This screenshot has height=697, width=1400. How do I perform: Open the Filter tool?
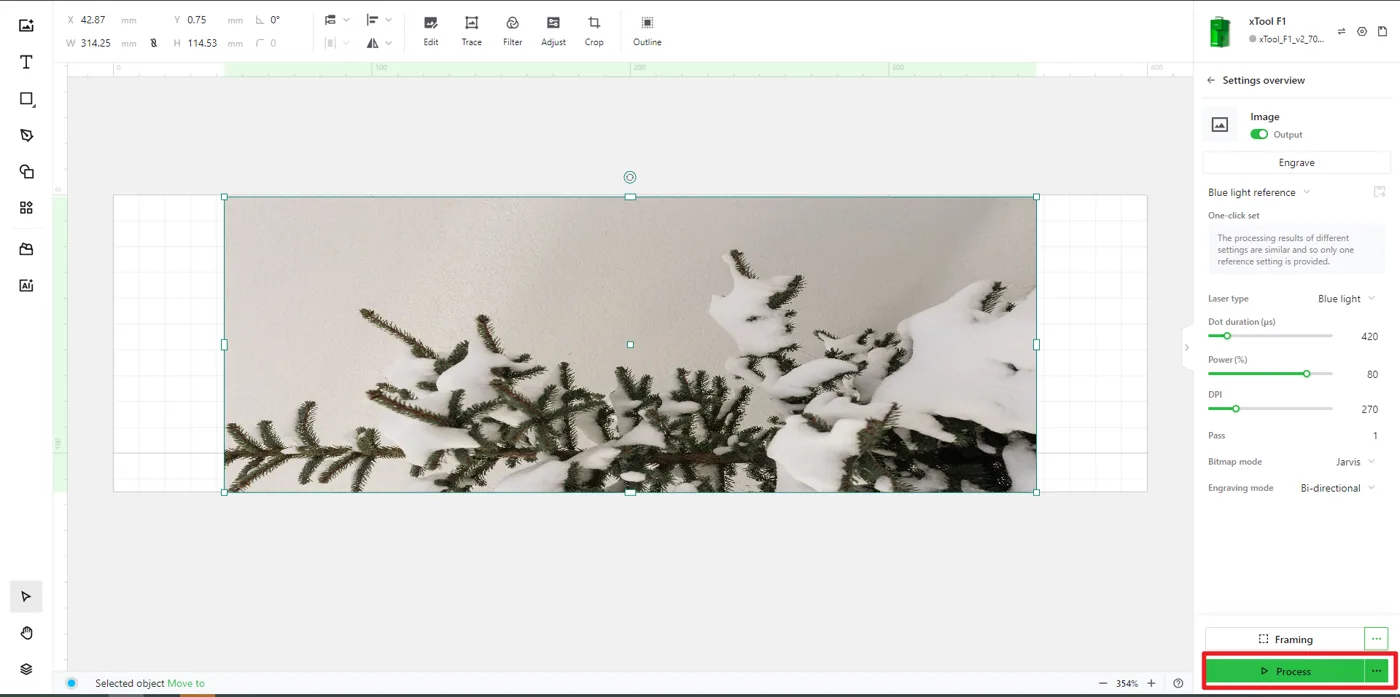[512, 31]
